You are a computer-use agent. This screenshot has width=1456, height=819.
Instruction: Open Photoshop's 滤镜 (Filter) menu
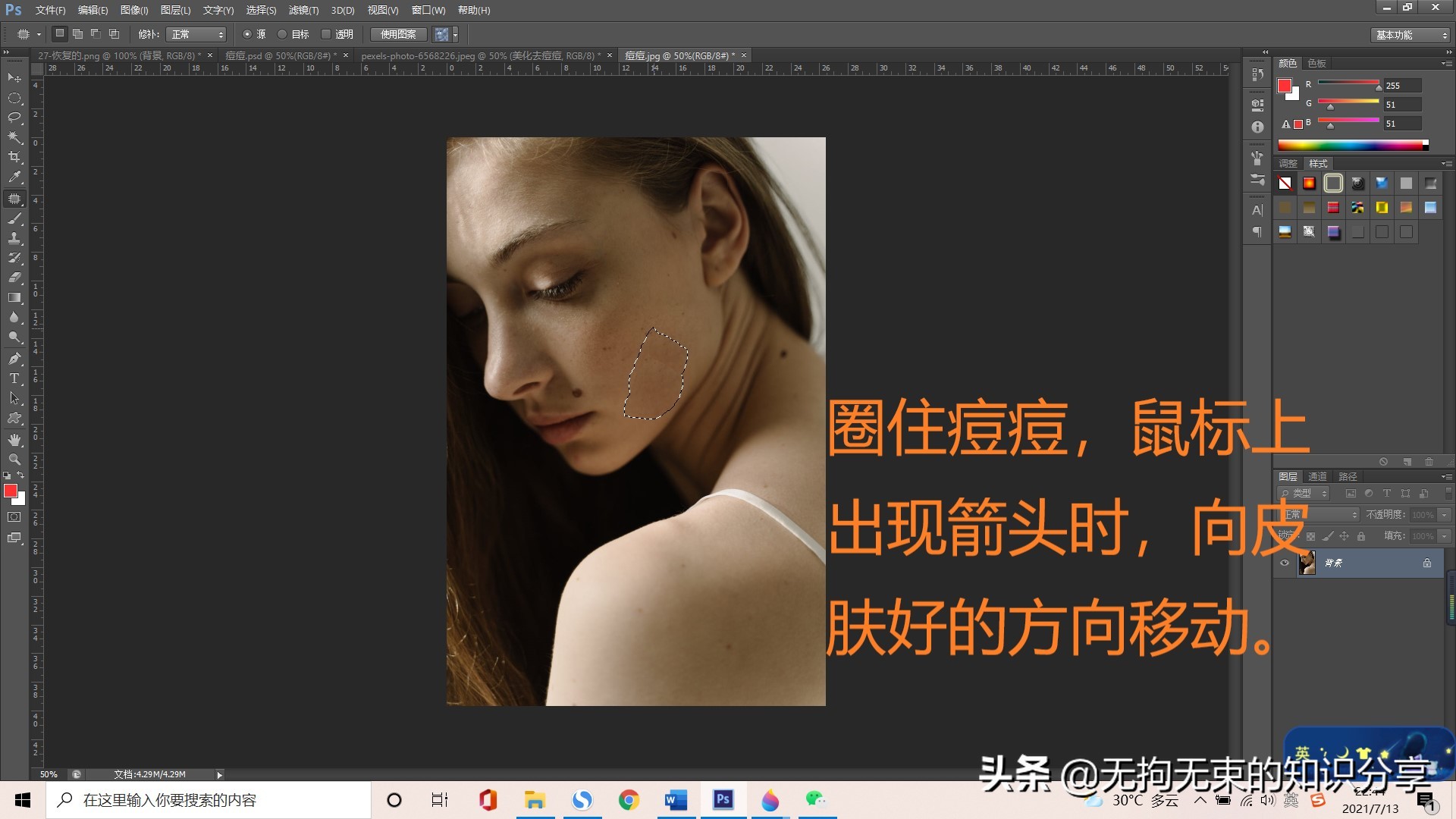tap(303, 11)
